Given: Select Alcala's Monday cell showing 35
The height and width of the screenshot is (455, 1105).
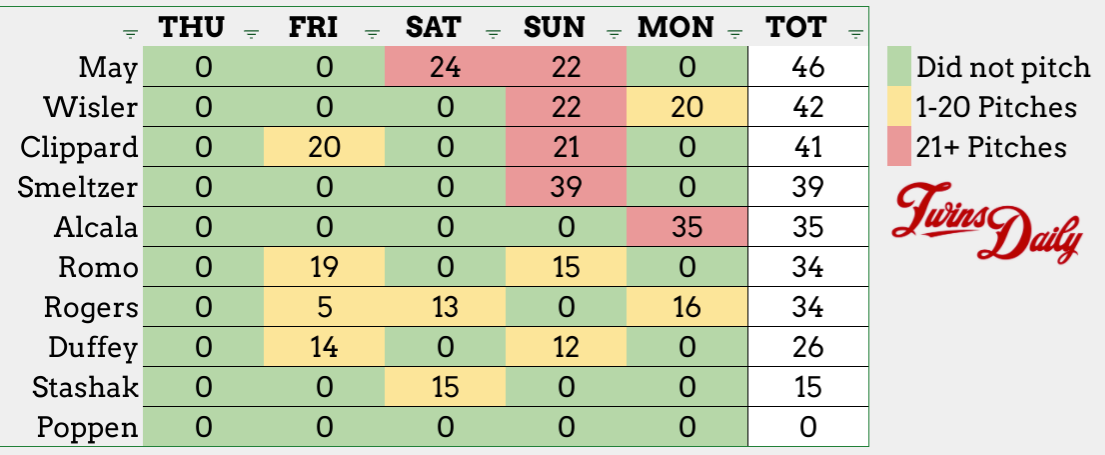Looking at the screenshot, I should pyautogui.click(x=688, y=225).
